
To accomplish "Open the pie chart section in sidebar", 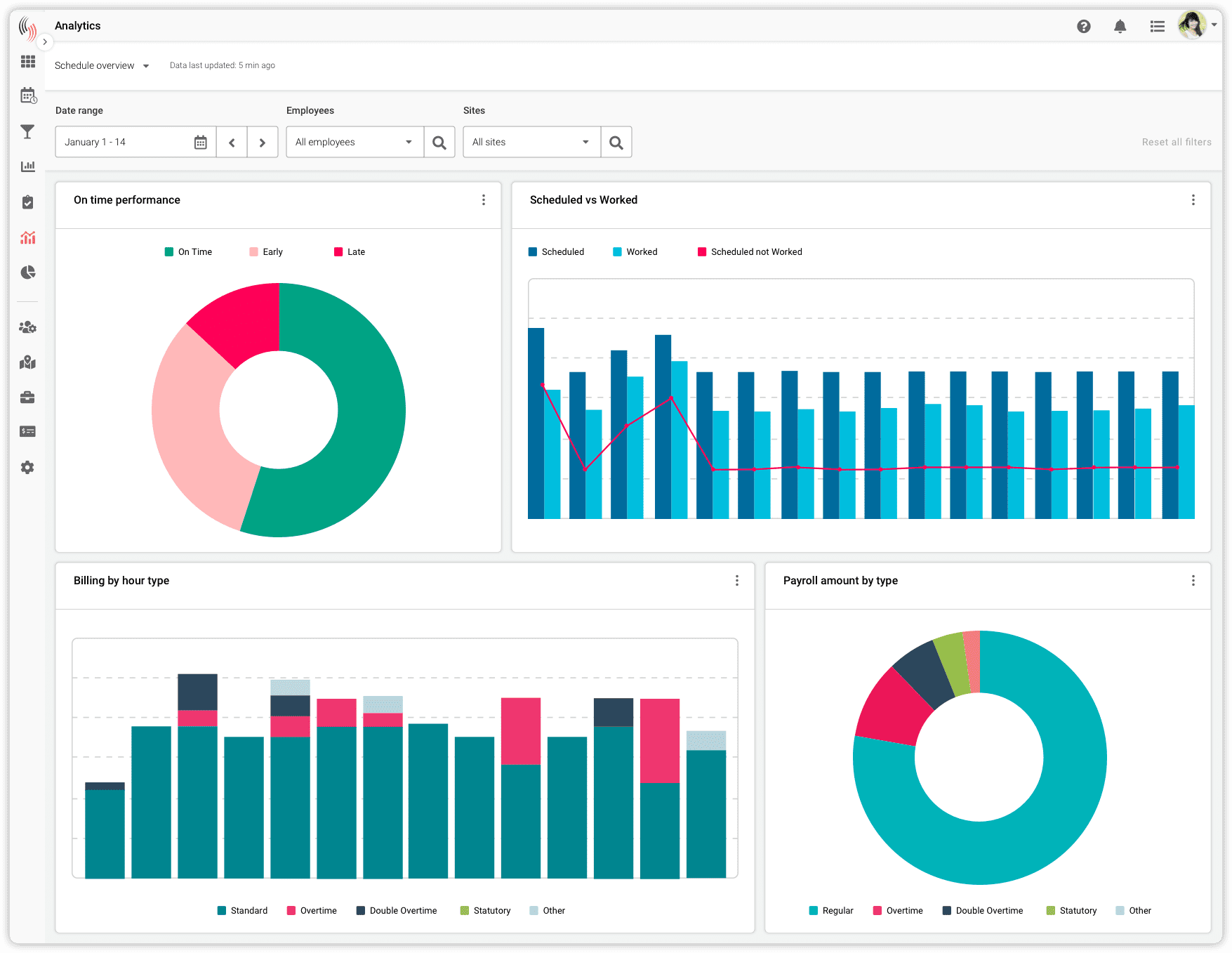I will pos(27,272).
